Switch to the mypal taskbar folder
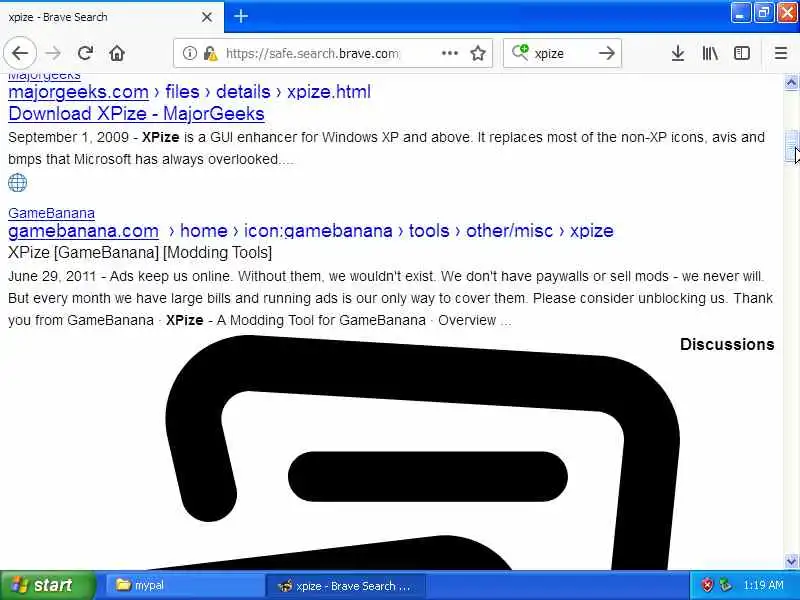Viewport: 800px width, 600px height. [184, 585]
